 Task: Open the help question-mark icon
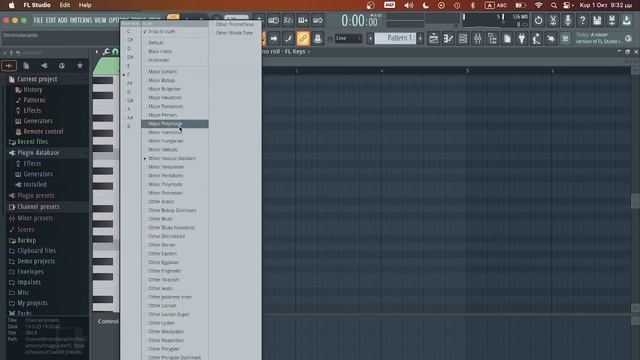582,20
